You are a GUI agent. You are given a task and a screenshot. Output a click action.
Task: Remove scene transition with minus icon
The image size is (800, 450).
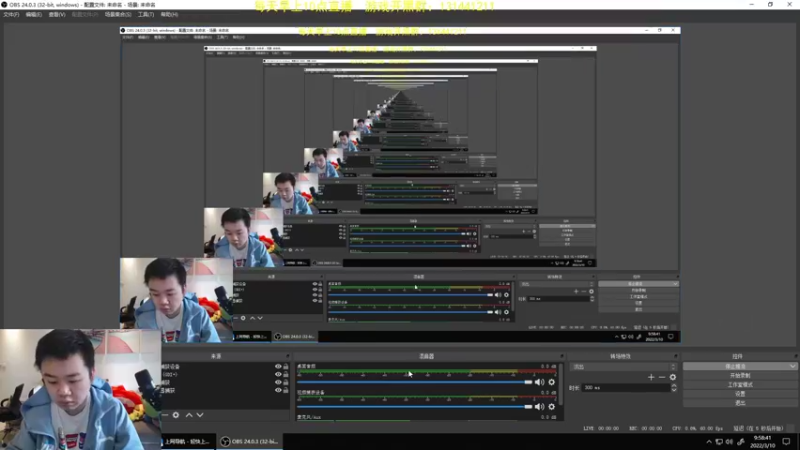click(x=662, y=377)
